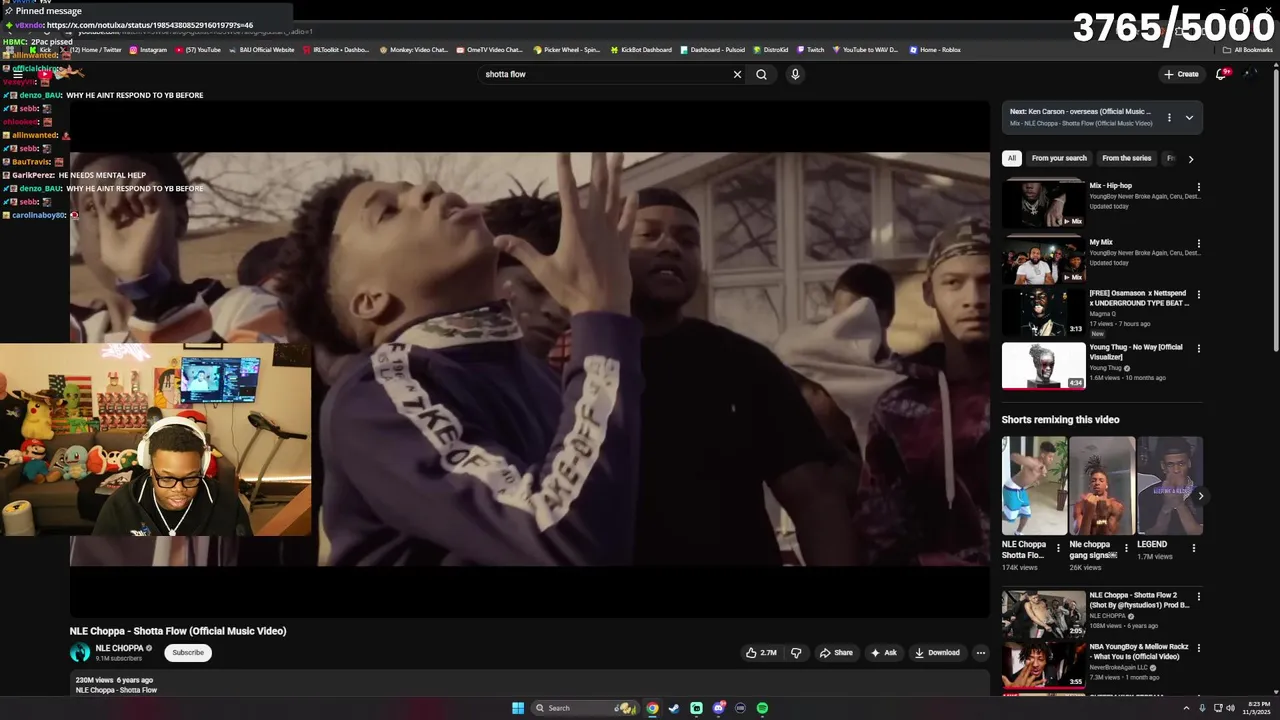
Task: Subscribe to NLE CHOPPA
Action: pos(188,653)
